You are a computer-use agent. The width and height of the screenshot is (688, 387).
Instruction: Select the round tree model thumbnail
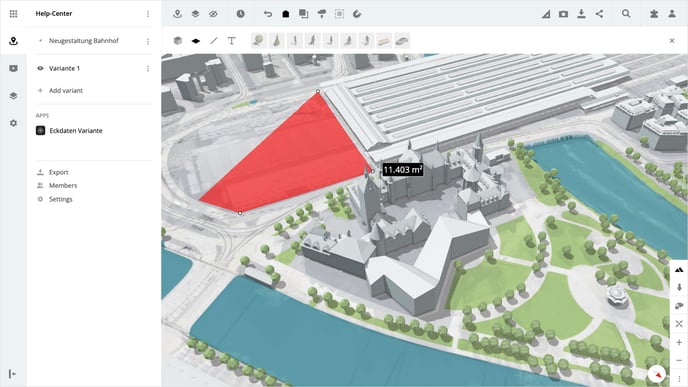click(258, 41)
